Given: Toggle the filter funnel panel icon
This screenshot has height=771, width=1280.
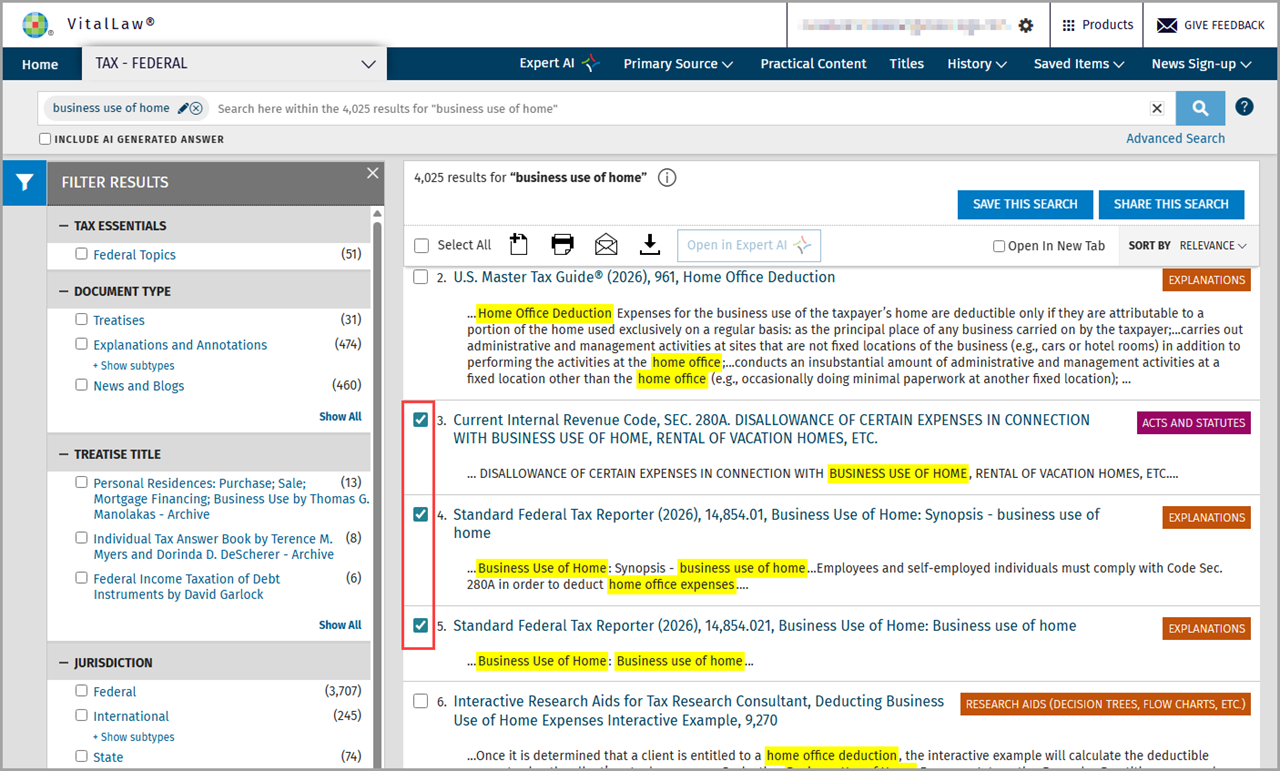Looking at the screenshot, I should point(25,182).
